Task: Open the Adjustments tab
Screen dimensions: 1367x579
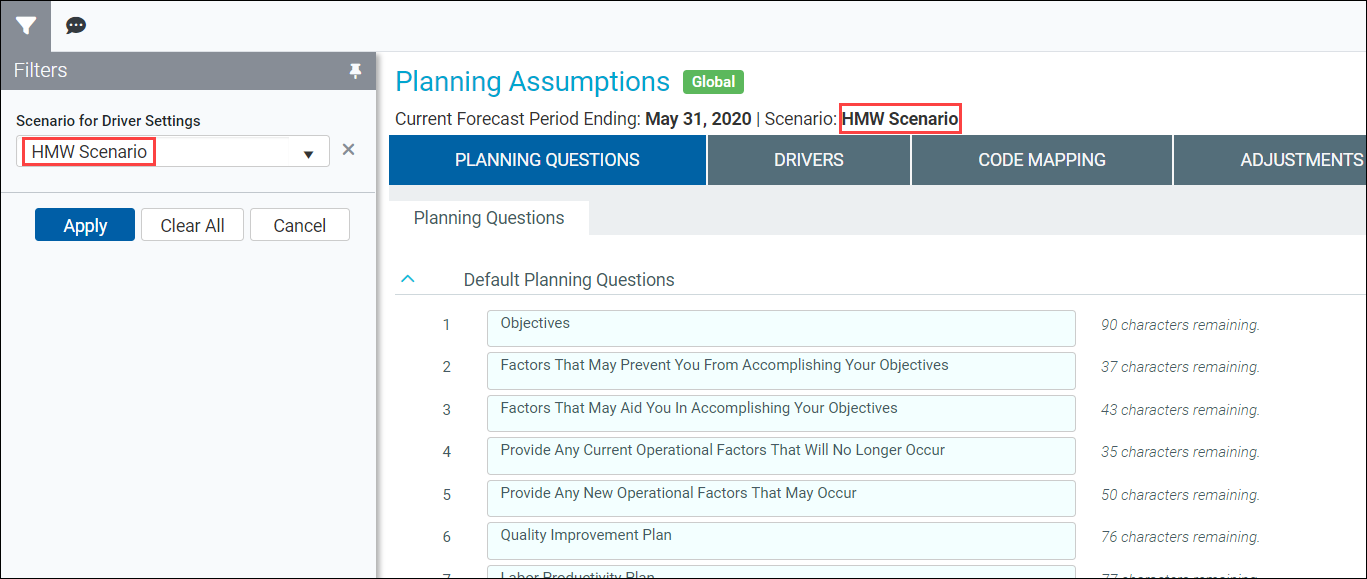Action: (x=1270, y=160)
